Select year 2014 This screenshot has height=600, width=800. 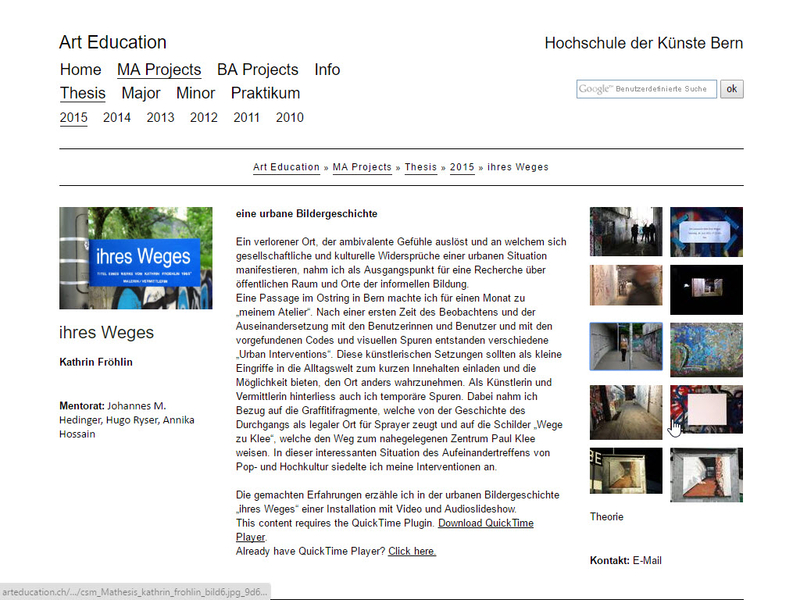[x=116, y=117]
